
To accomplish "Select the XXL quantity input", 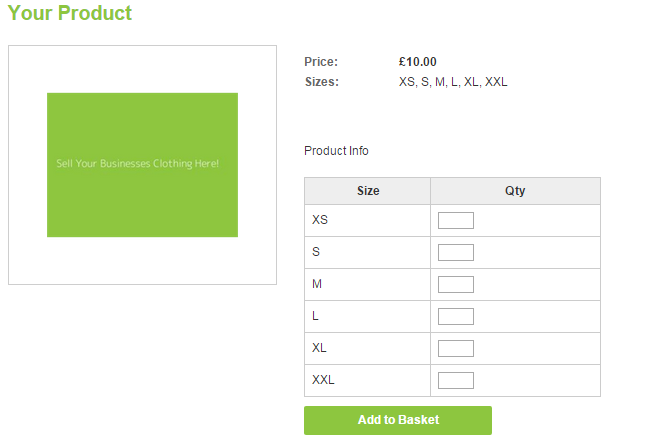I will [456, 380].
